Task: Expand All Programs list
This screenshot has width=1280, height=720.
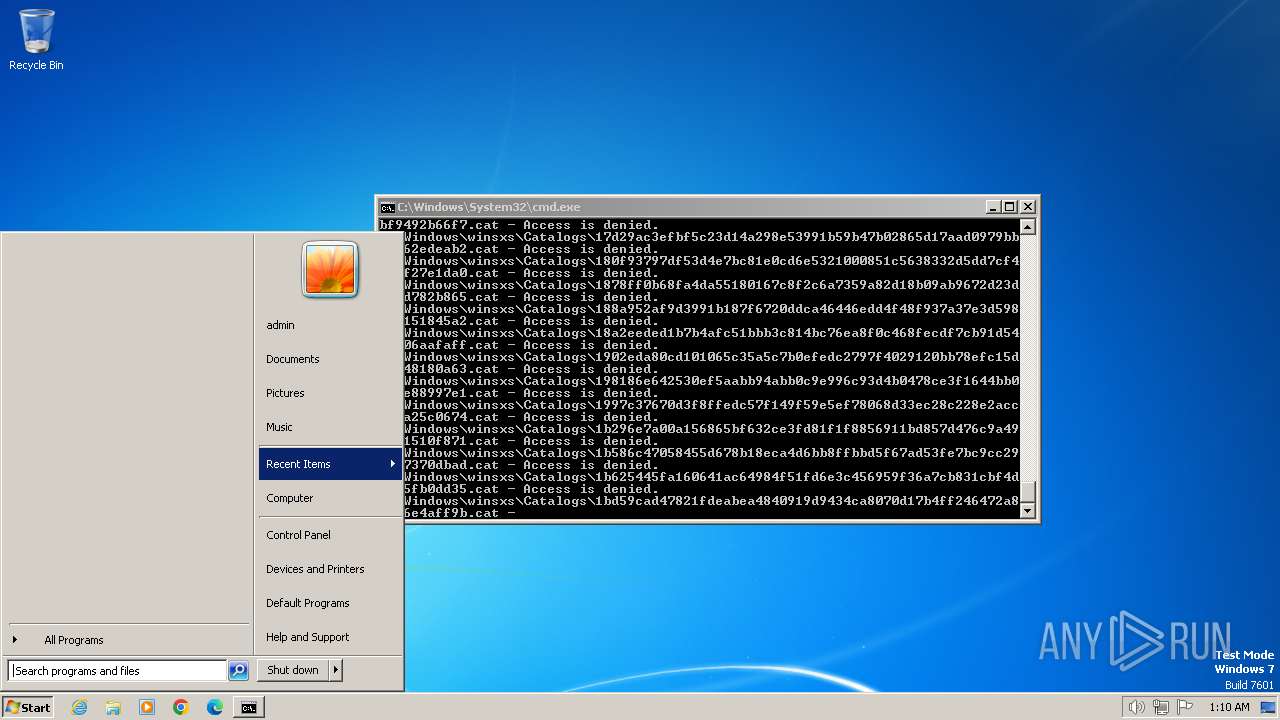Action: click(x=128, y=640)
